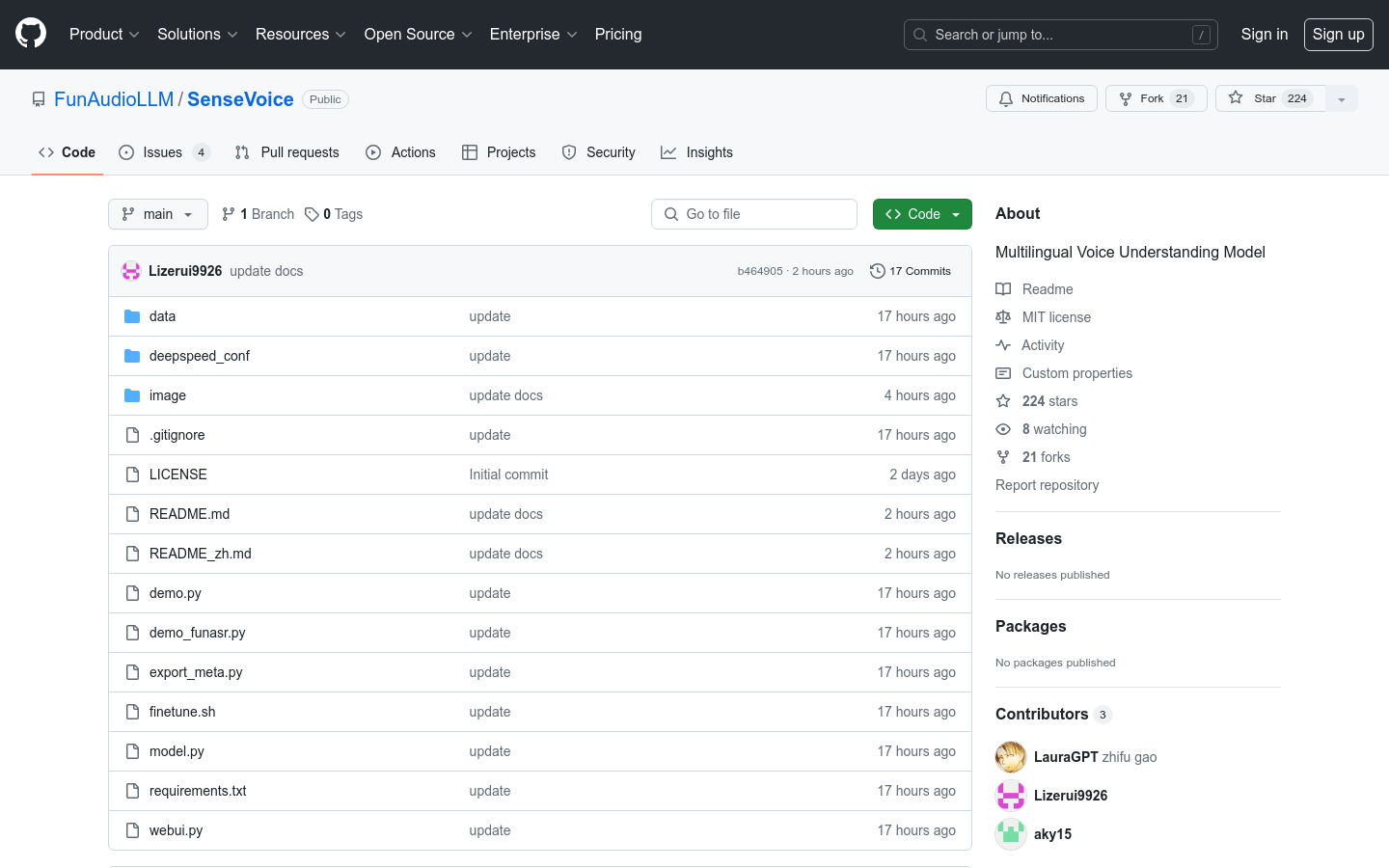Click the repository icon beside FunAudioLLM
The width and height of the screenshot is (1389, 868).
point(39,99)
